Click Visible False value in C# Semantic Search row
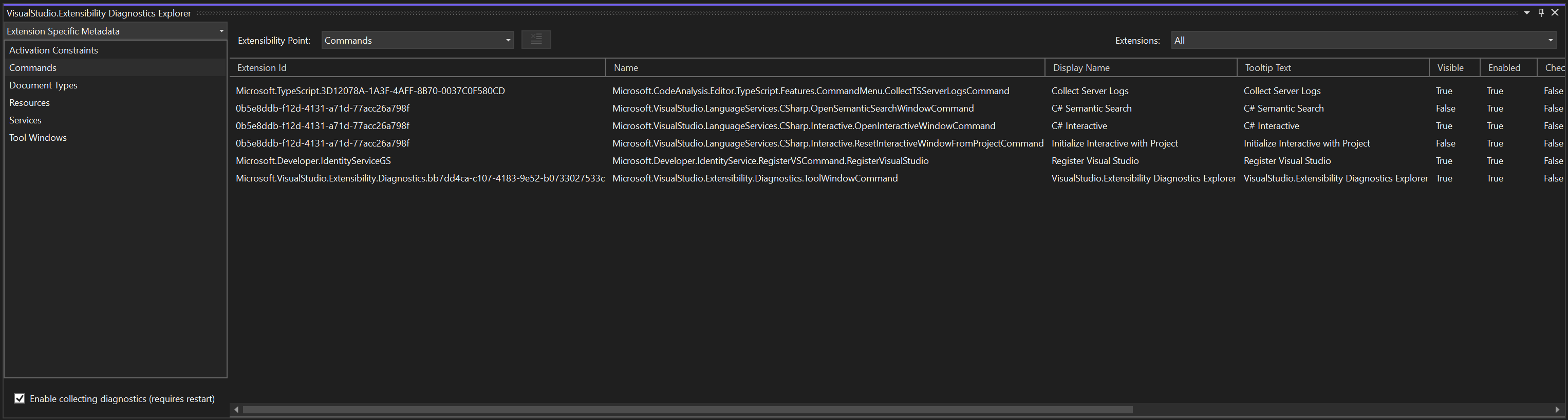Viewport: 1568px width, 420px height. click(x=1446, y=108)
